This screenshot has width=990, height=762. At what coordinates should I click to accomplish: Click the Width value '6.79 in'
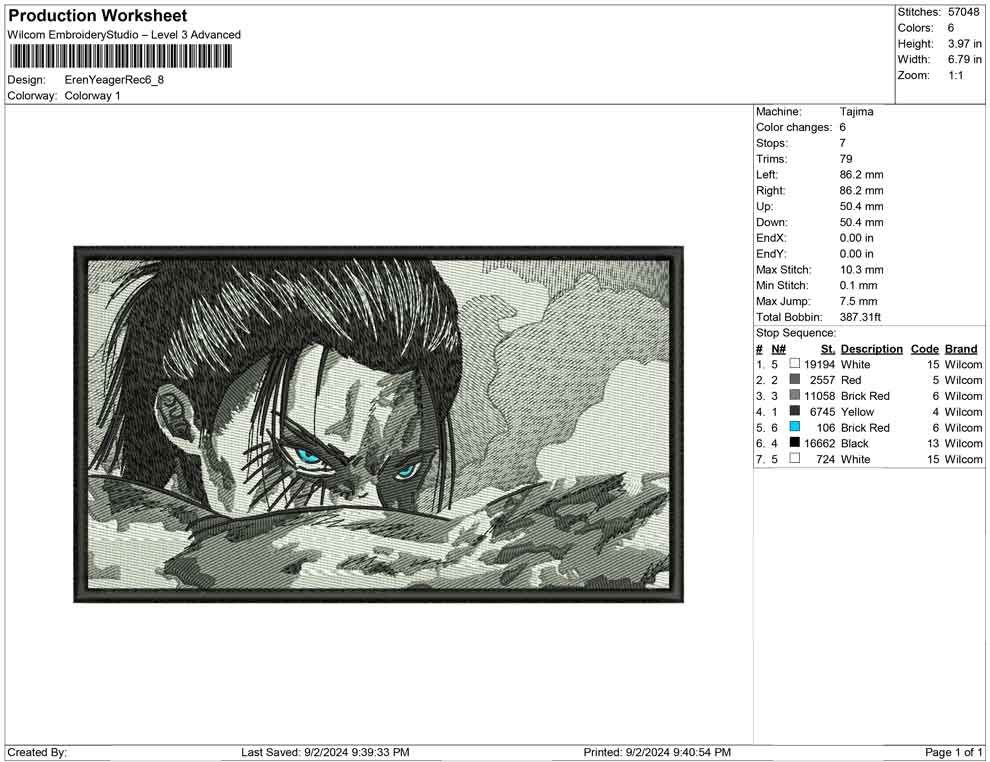click(x=965, y=59)
